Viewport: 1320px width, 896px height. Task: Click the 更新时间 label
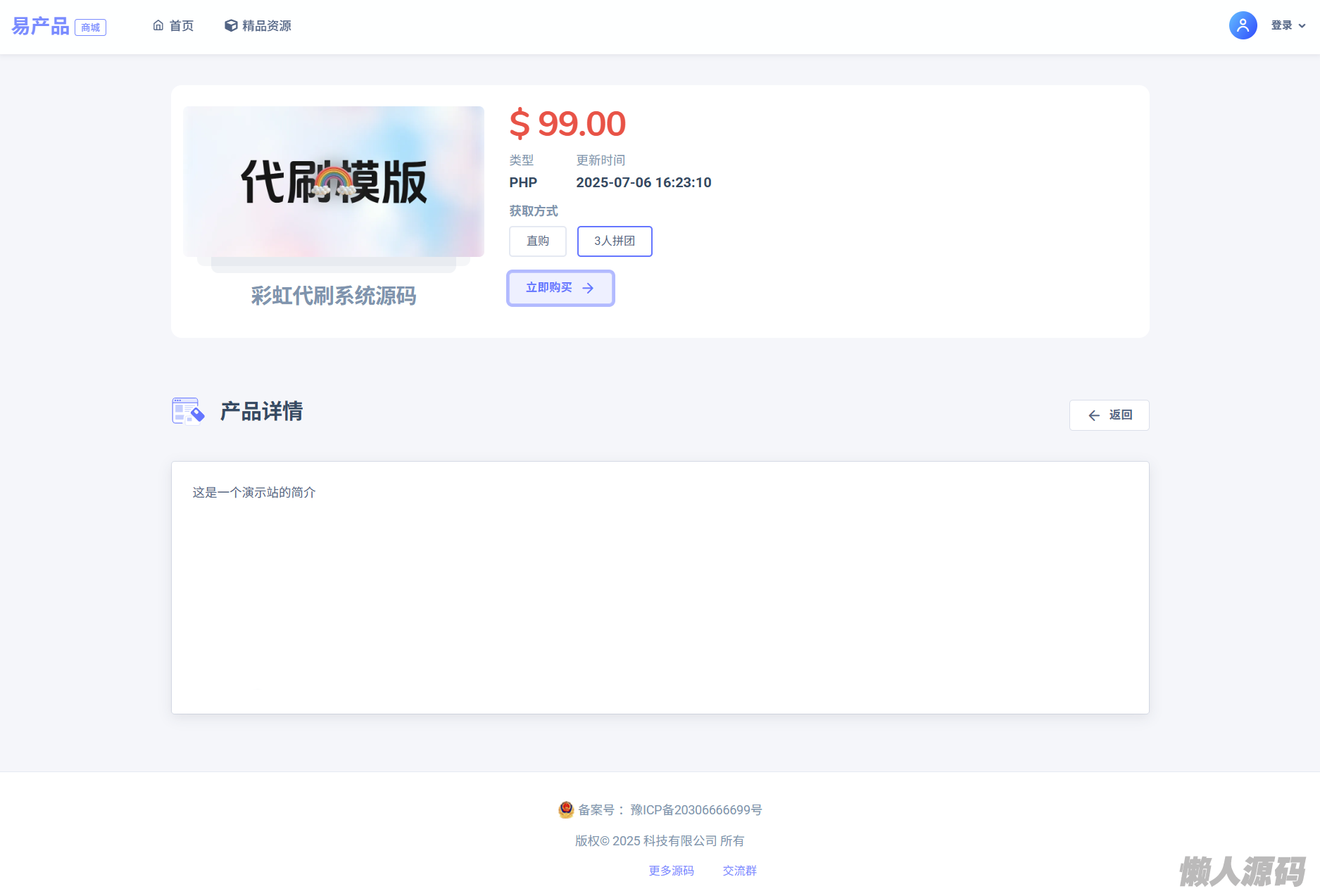tap(601, 160)
